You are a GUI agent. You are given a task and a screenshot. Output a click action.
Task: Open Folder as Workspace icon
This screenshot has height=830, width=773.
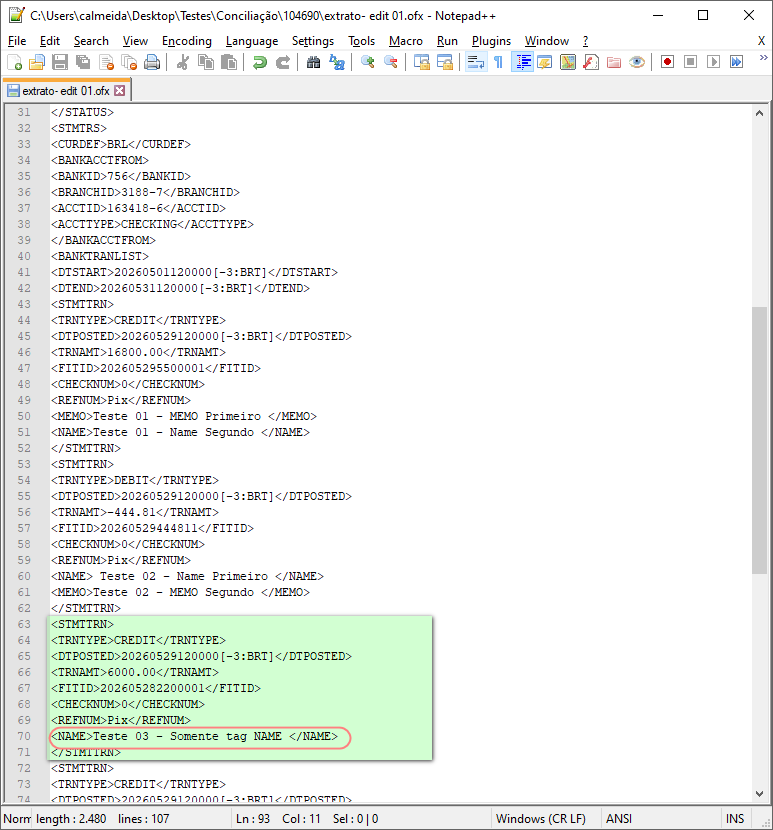click(614, 62)
